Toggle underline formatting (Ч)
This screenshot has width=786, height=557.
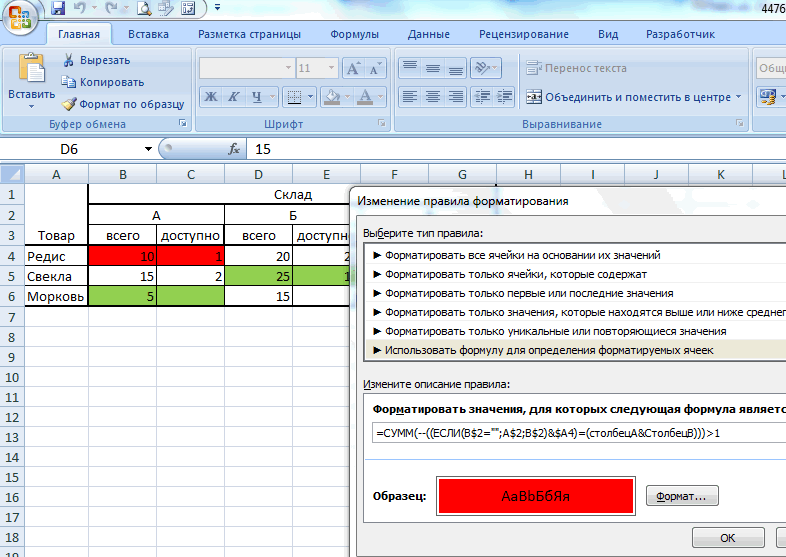click(257, 97)
